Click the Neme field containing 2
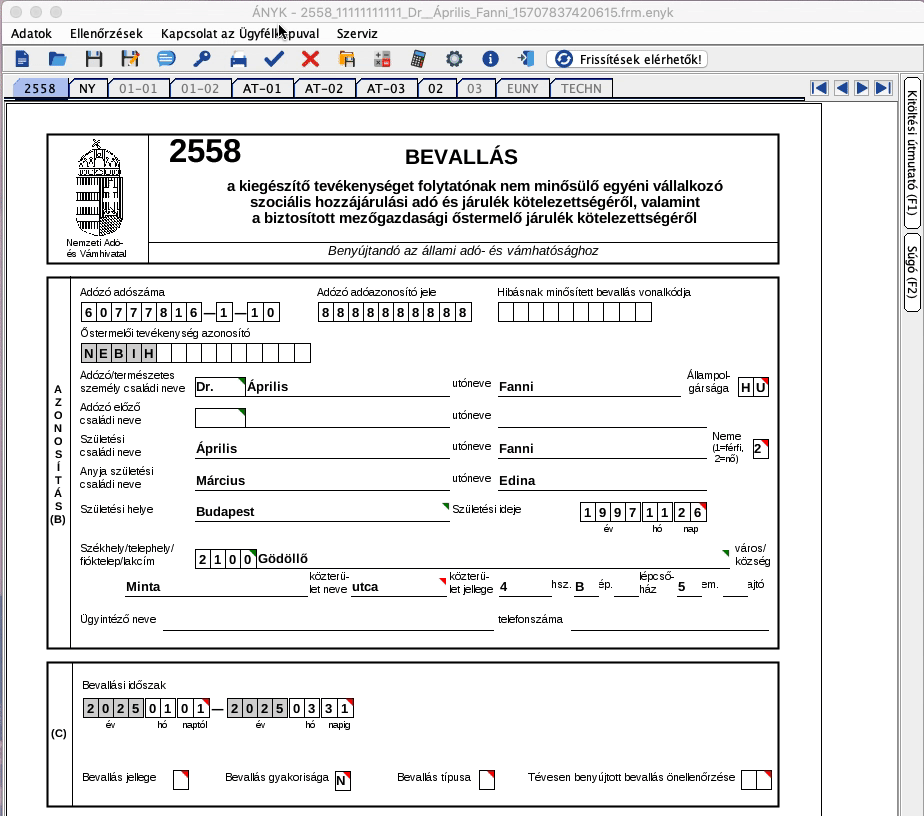924x816 pixels. pyautogui.click(x=761, y=449)
